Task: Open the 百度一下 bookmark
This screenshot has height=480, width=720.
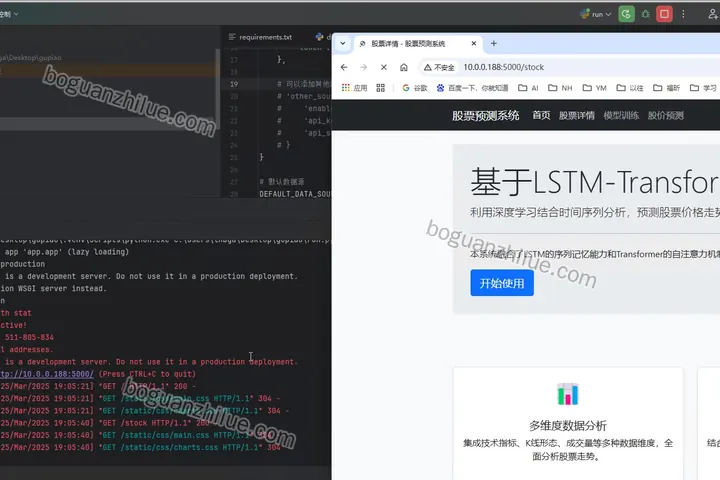Action: [x=472, y=88]
